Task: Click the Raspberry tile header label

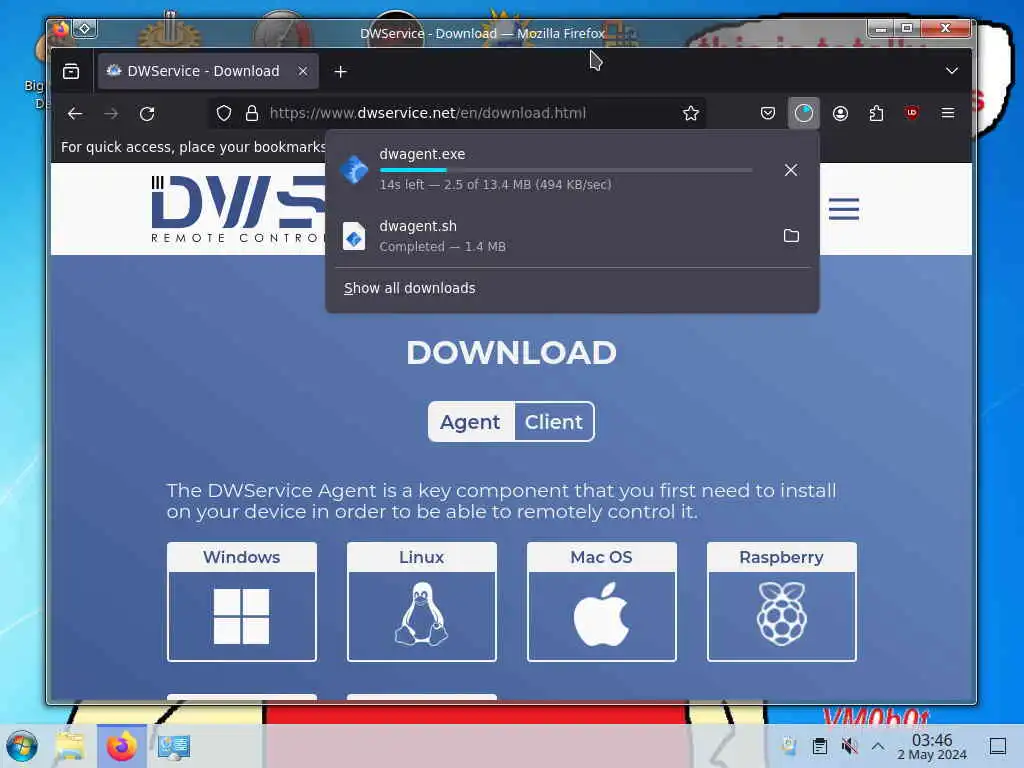Action: click(782, 557)
